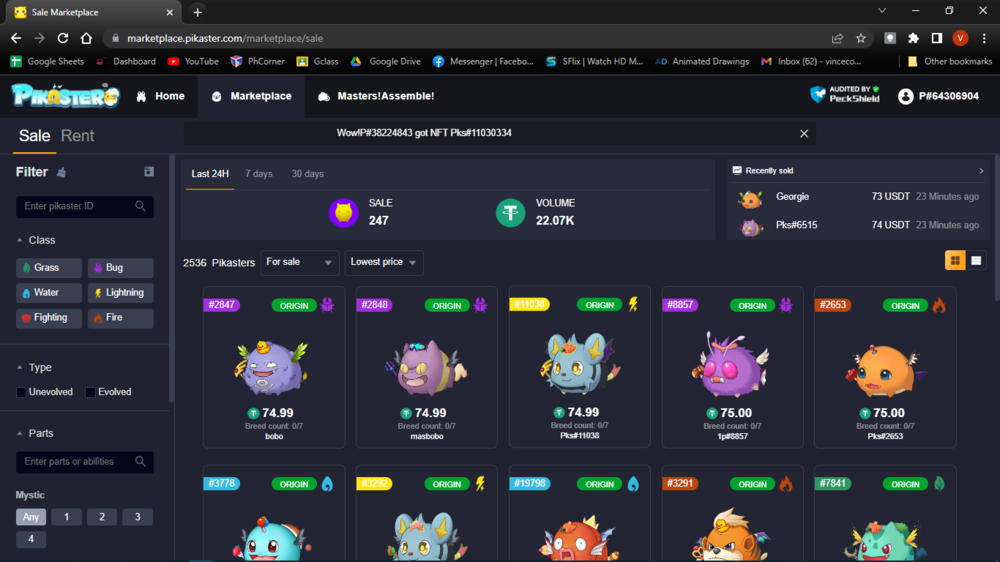
Task: Open the P#64306904 account profile icon
Action: 905,96
